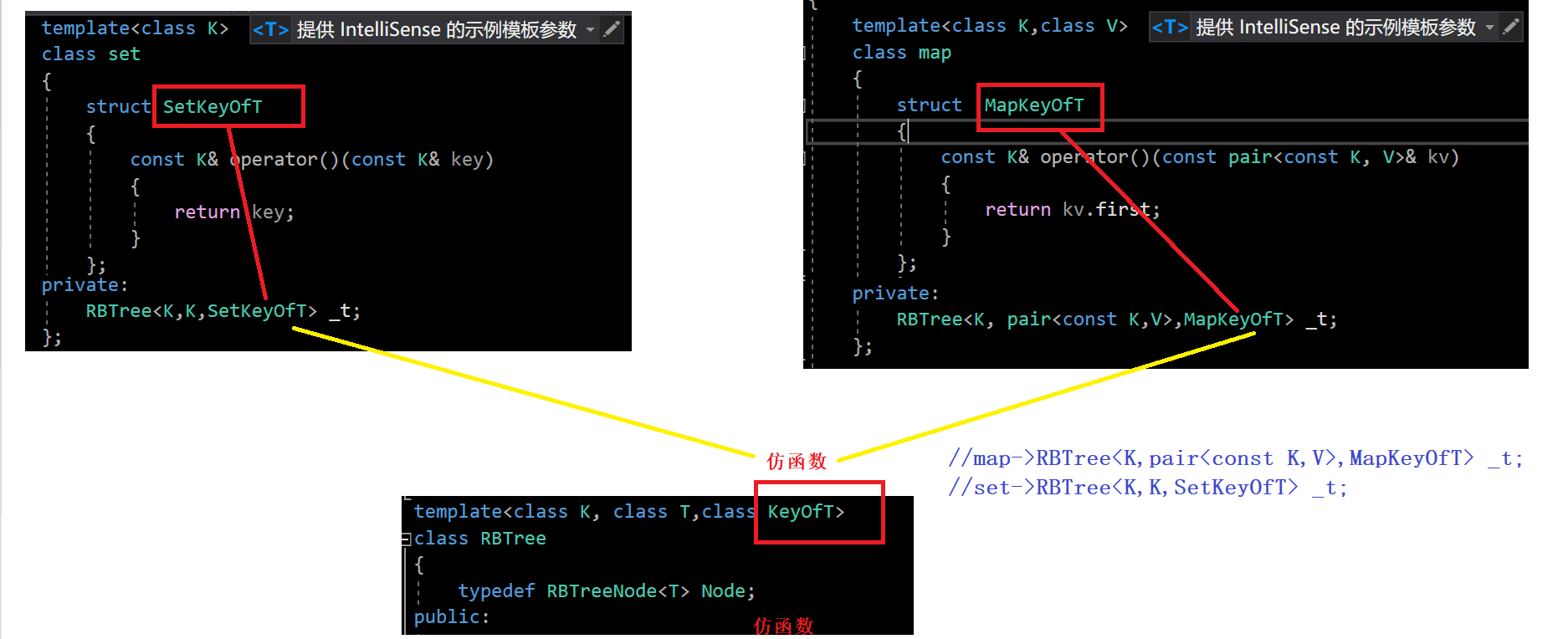Click the "KeyOfT>" template parameter in RBTree
The height and width of the screenshot is (639, 1568).
(807, 512)
